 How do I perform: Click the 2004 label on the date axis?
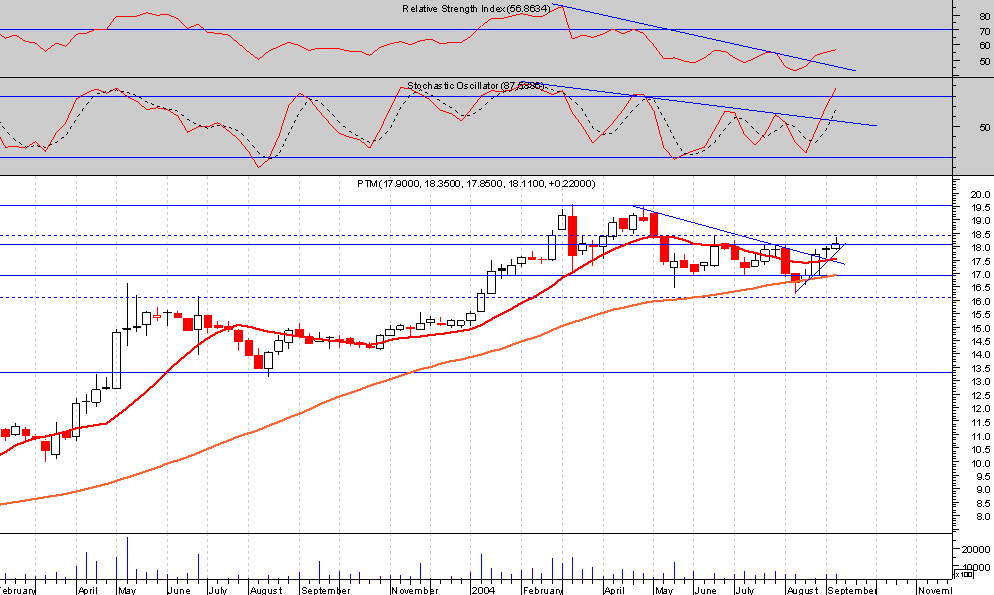coord(484,590)
